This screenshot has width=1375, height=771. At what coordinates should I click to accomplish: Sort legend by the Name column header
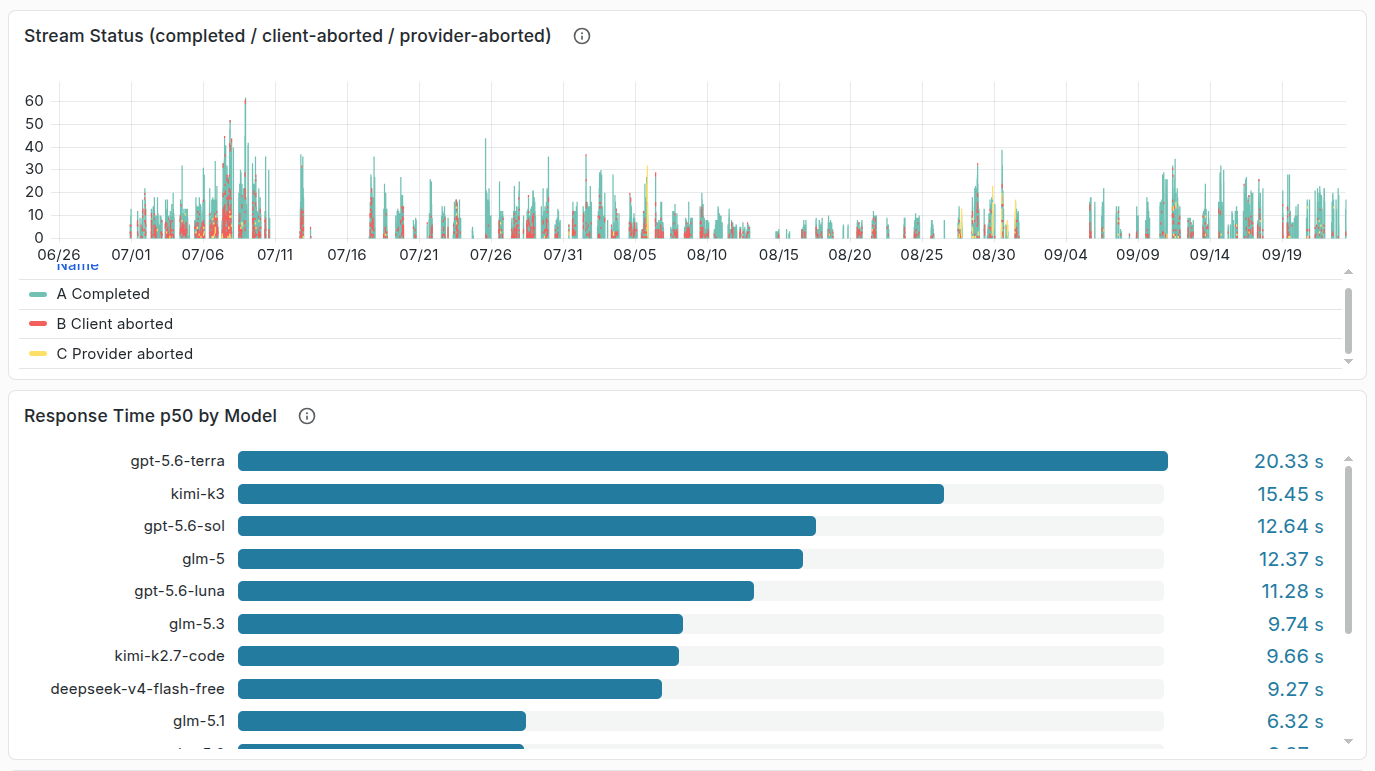pos(77,266)
